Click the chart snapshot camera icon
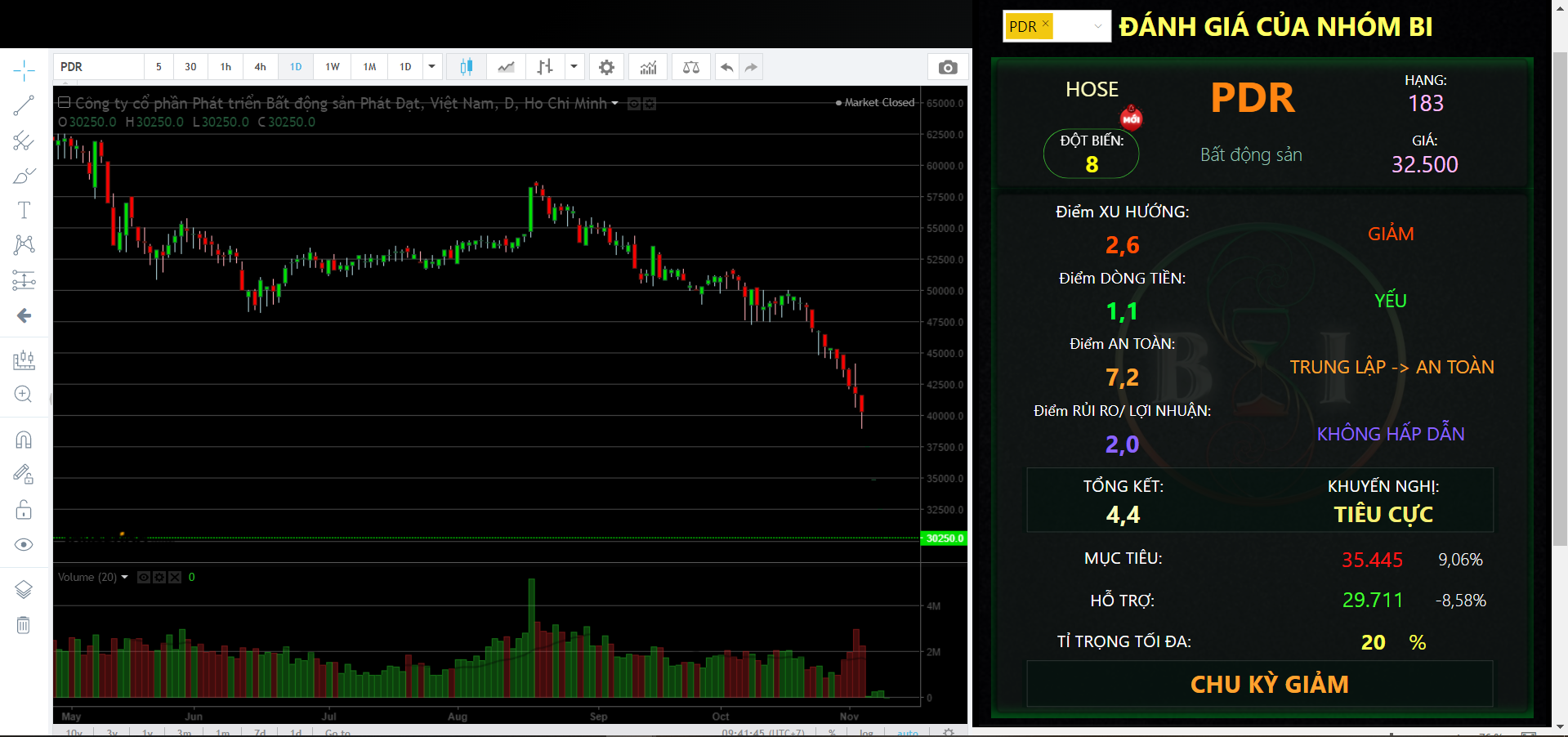Image resolution: width=1568 pixels, height=737 pixels. (x=948, y=67)
